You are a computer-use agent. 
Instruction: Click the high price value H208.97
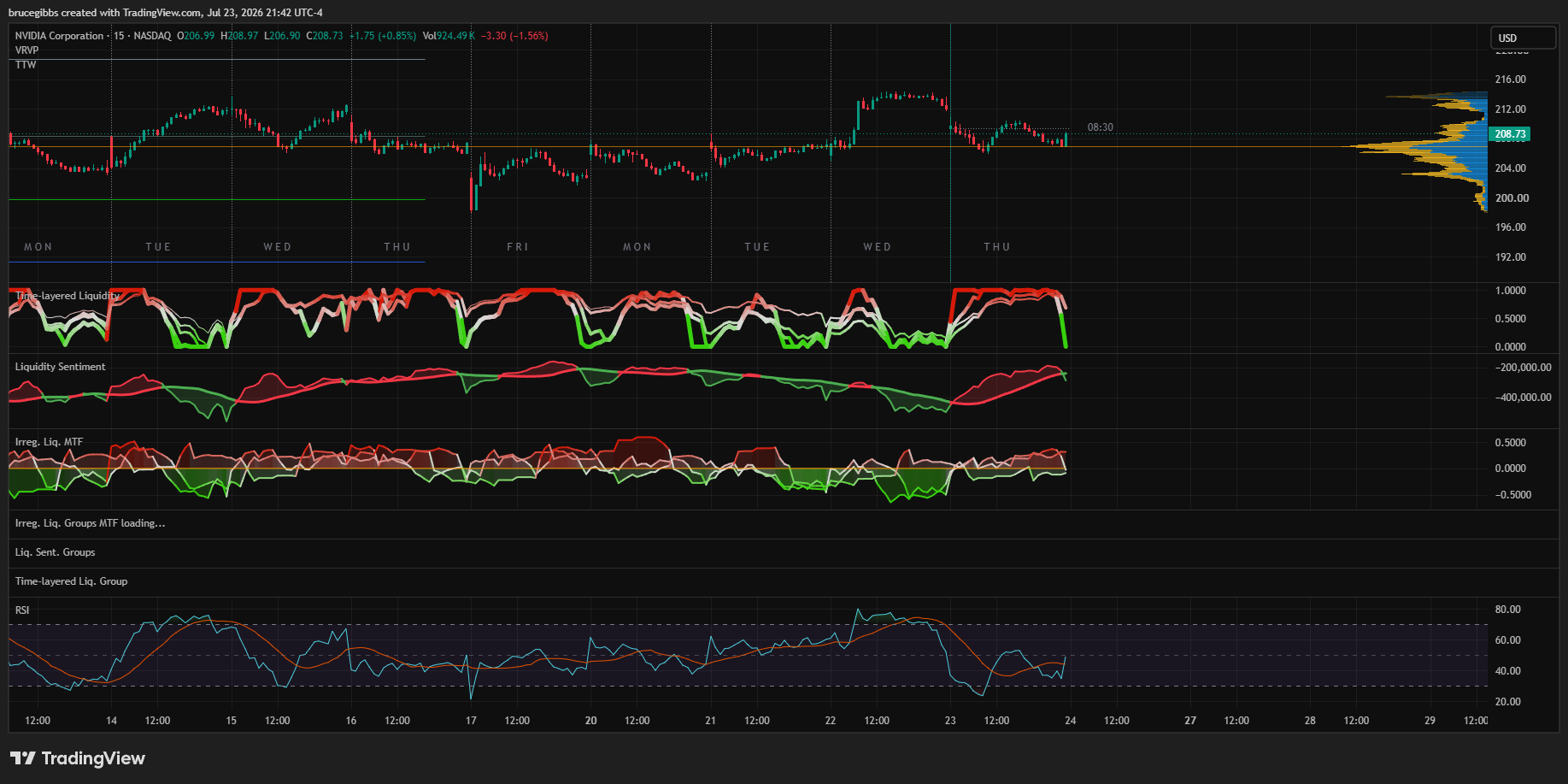(x=239, y=36)
